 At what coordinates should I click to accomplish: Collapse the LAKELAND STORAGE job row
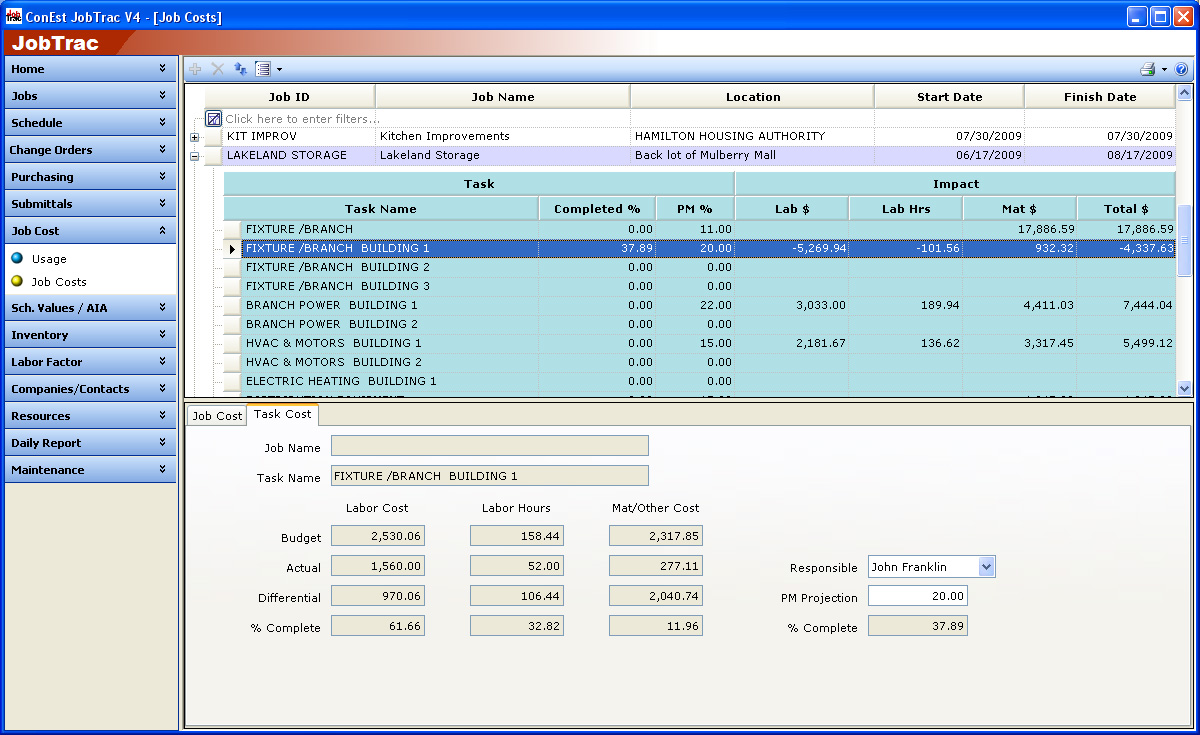coord(195,156)
